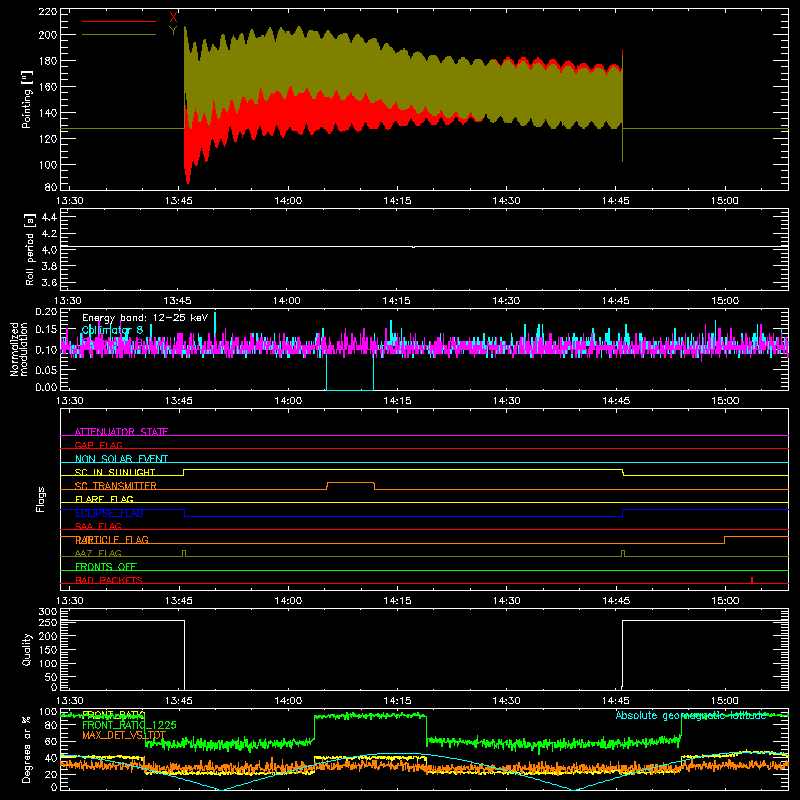This screenshot has height=800, width=800.
Task: Click the BAD_PACKETS flag label
Action: pos(109,580)
